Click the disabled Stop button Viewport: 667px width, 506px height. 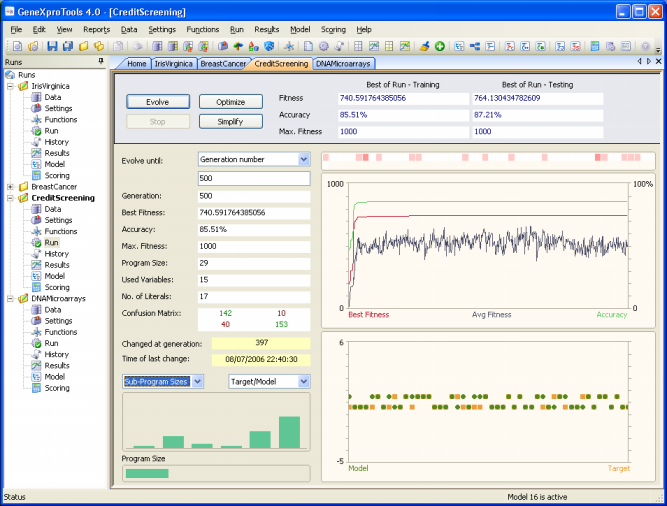pyautogui.click(x=158, y=122)
